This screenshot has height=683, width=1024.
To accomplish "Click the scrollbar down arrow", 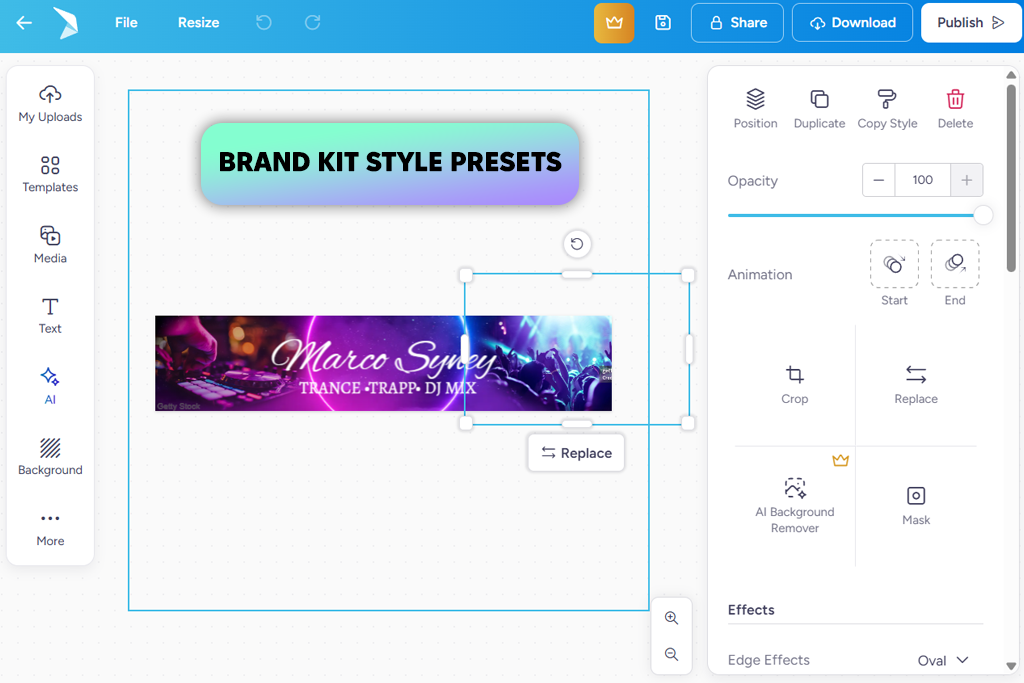I will click(1011, 667).
